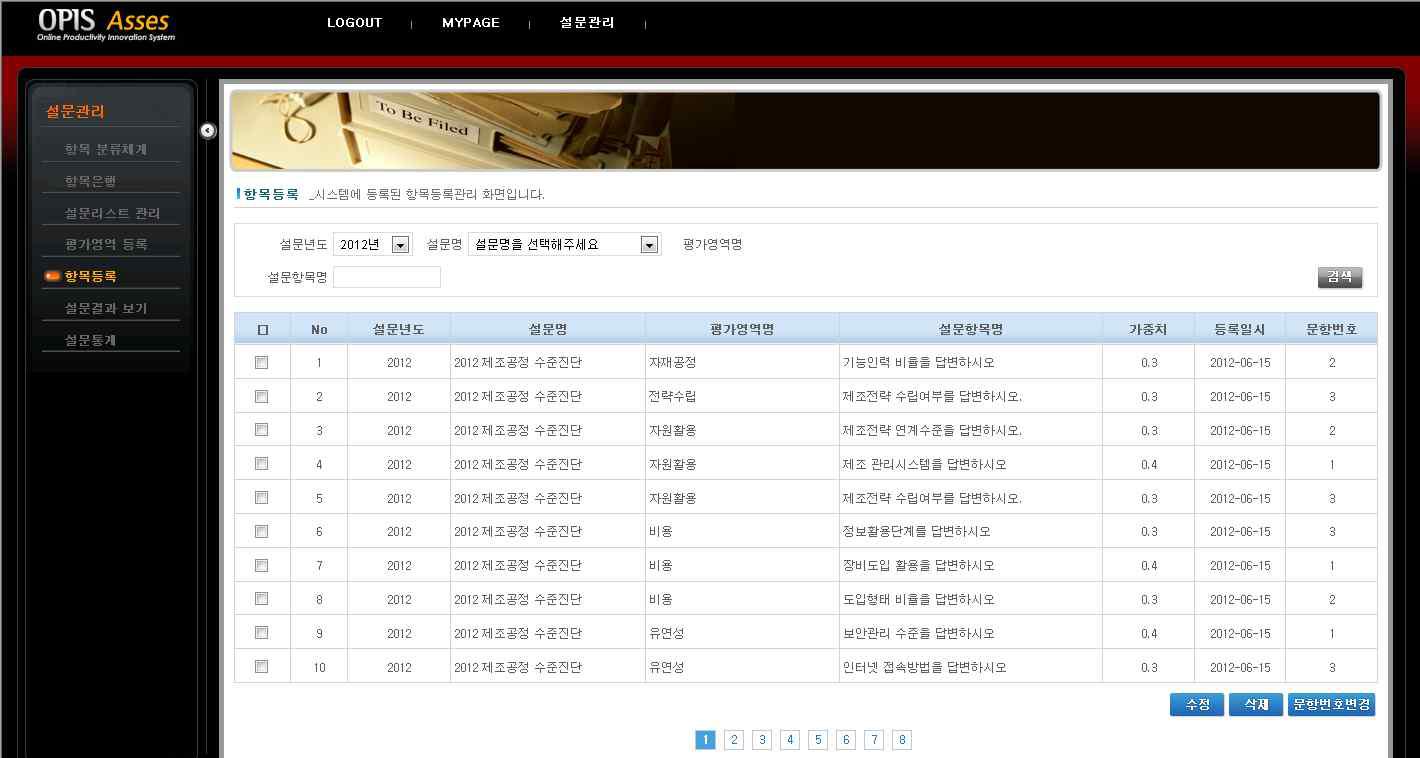Open 설문결과 보기 in the sidebar
The image size is (1420, 758).
point(106,308)
